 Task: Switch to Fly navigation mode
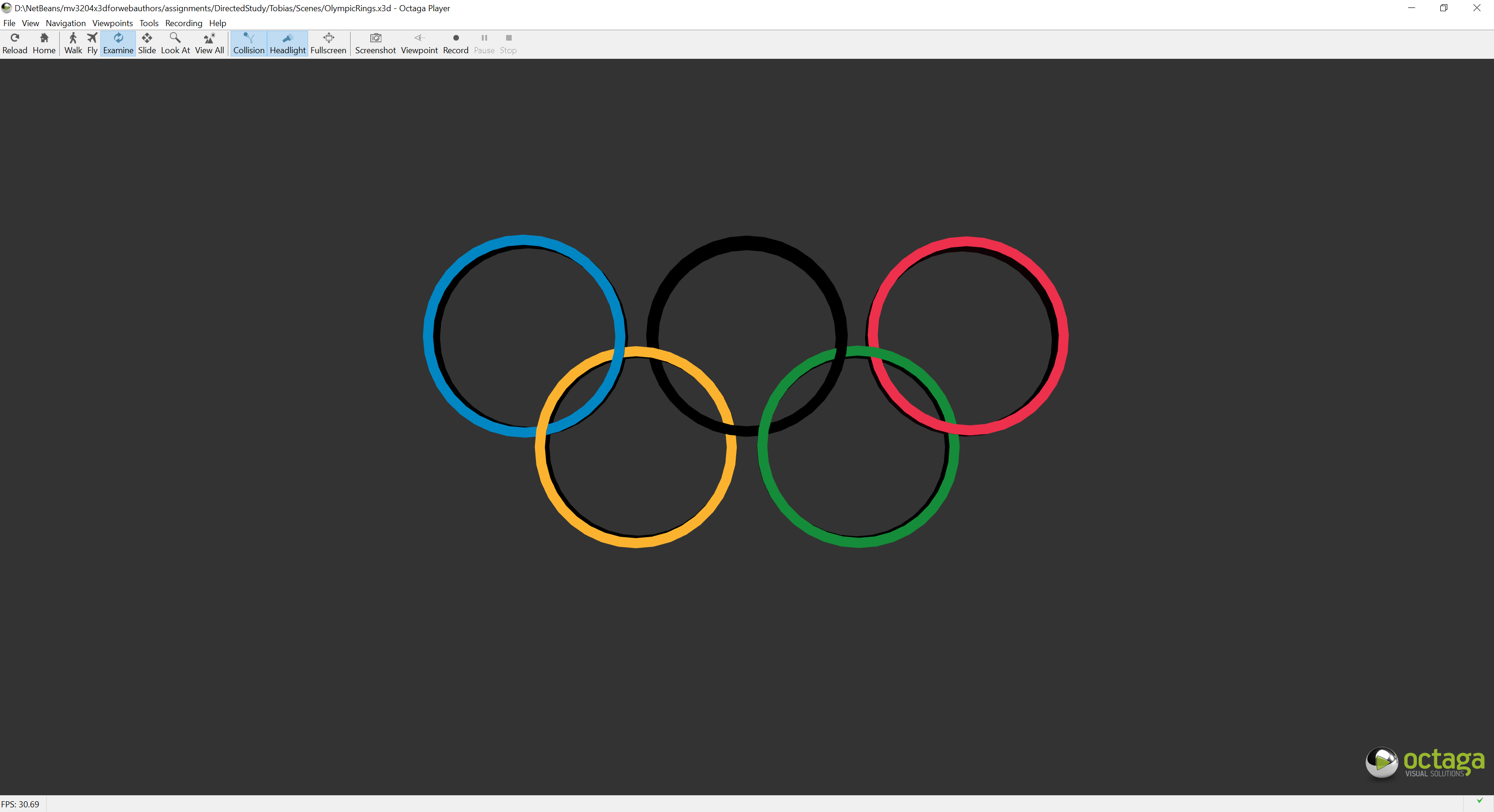point(92,43)
